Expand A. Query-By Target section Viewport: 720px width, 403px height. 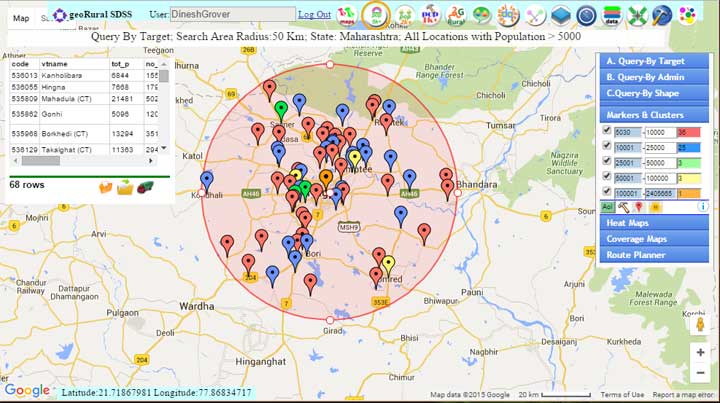pos(654,61)
